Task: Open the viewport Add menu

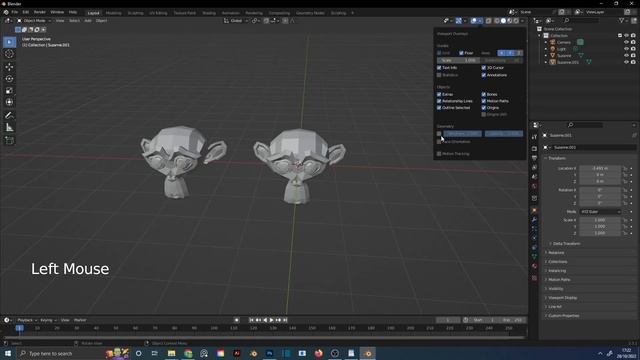Action: coord(88,20)
